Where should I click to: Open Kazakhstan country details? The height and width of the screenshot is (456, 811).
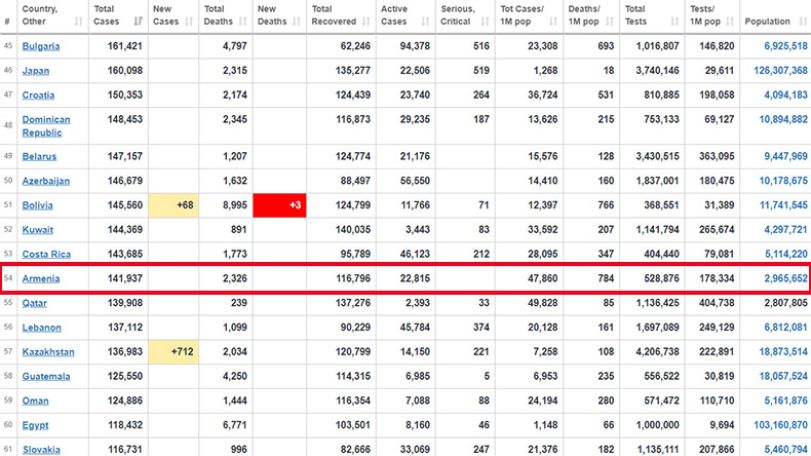tap(48, 352)
